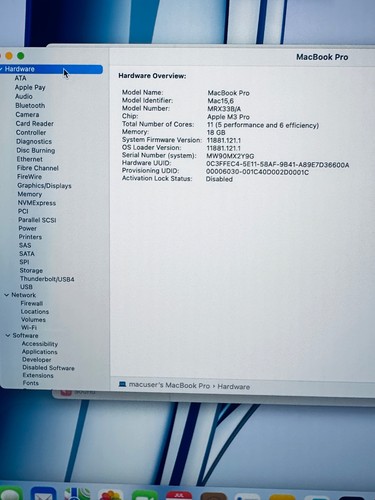Select Bluetooth in the sidebar

click(x=30, y=105)
